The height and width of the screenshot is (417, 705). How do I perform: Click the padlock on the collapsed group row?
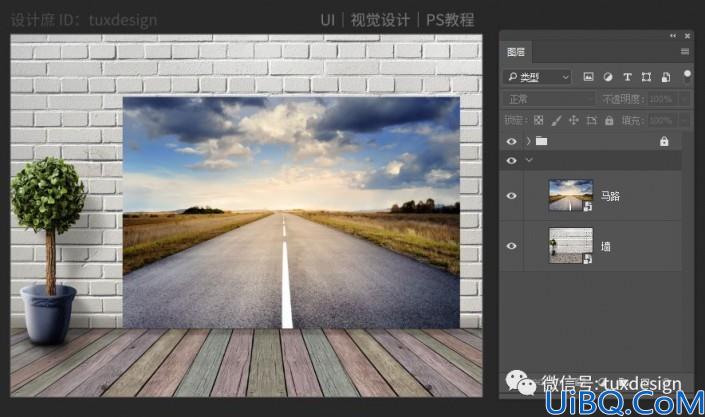(664, 142)
